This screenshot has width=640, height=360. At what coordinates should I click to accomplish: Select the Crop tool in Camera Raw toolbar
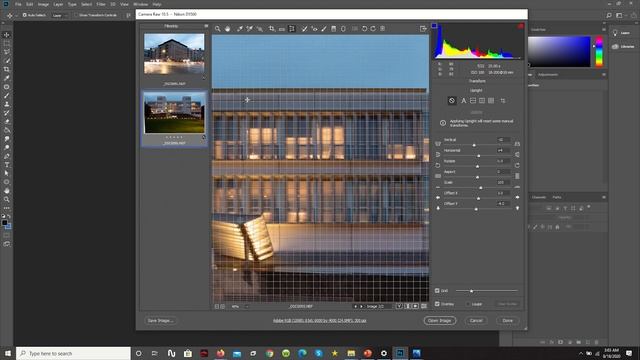tap(272, 29)
